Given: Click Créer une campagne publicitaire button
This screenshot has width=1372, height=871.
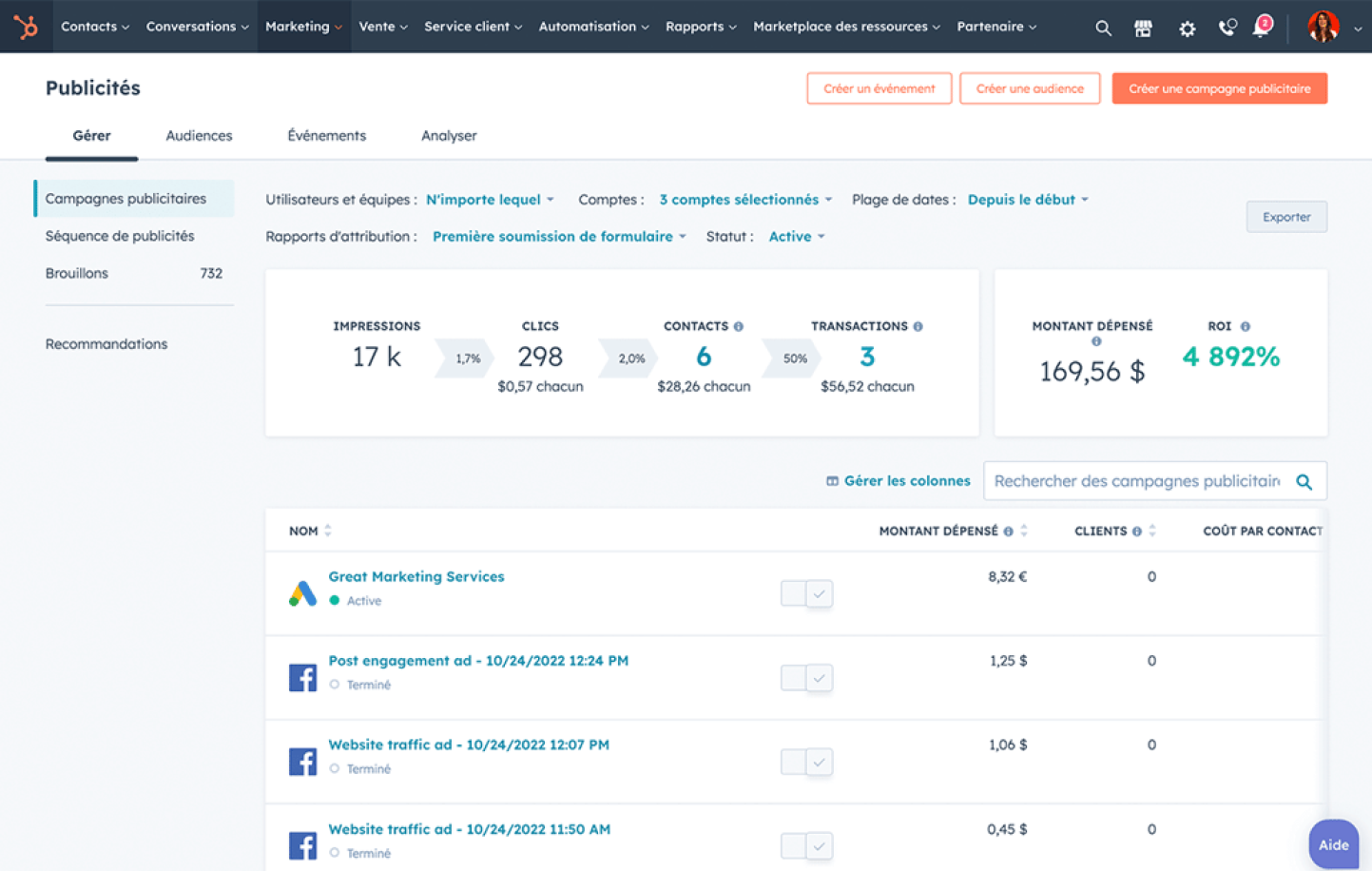Looking at the screenshot, I should [x=1219, y=88].
